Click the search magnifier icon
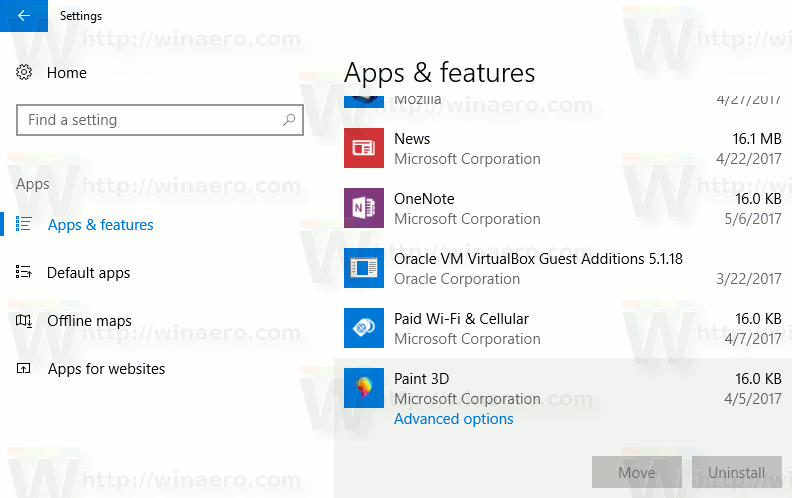792x498 pixels. pyautogui.click(x=289, y=120)
